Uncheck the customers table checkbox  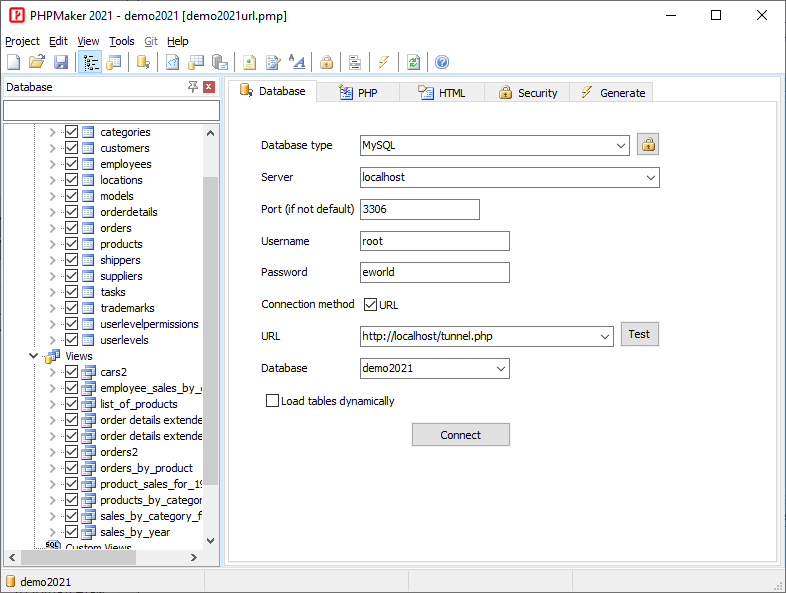coord(71,148)
